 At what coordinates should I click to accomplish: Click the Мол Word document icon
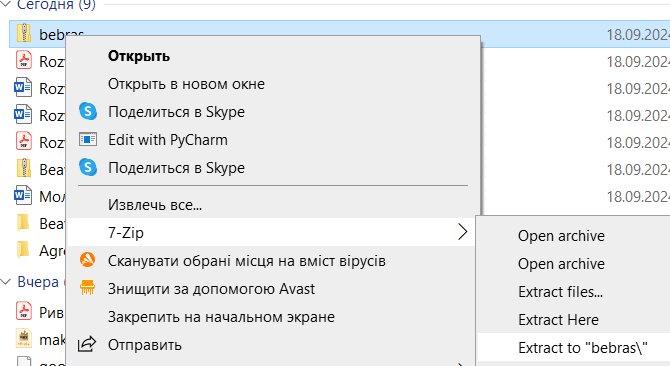(23, 196)
